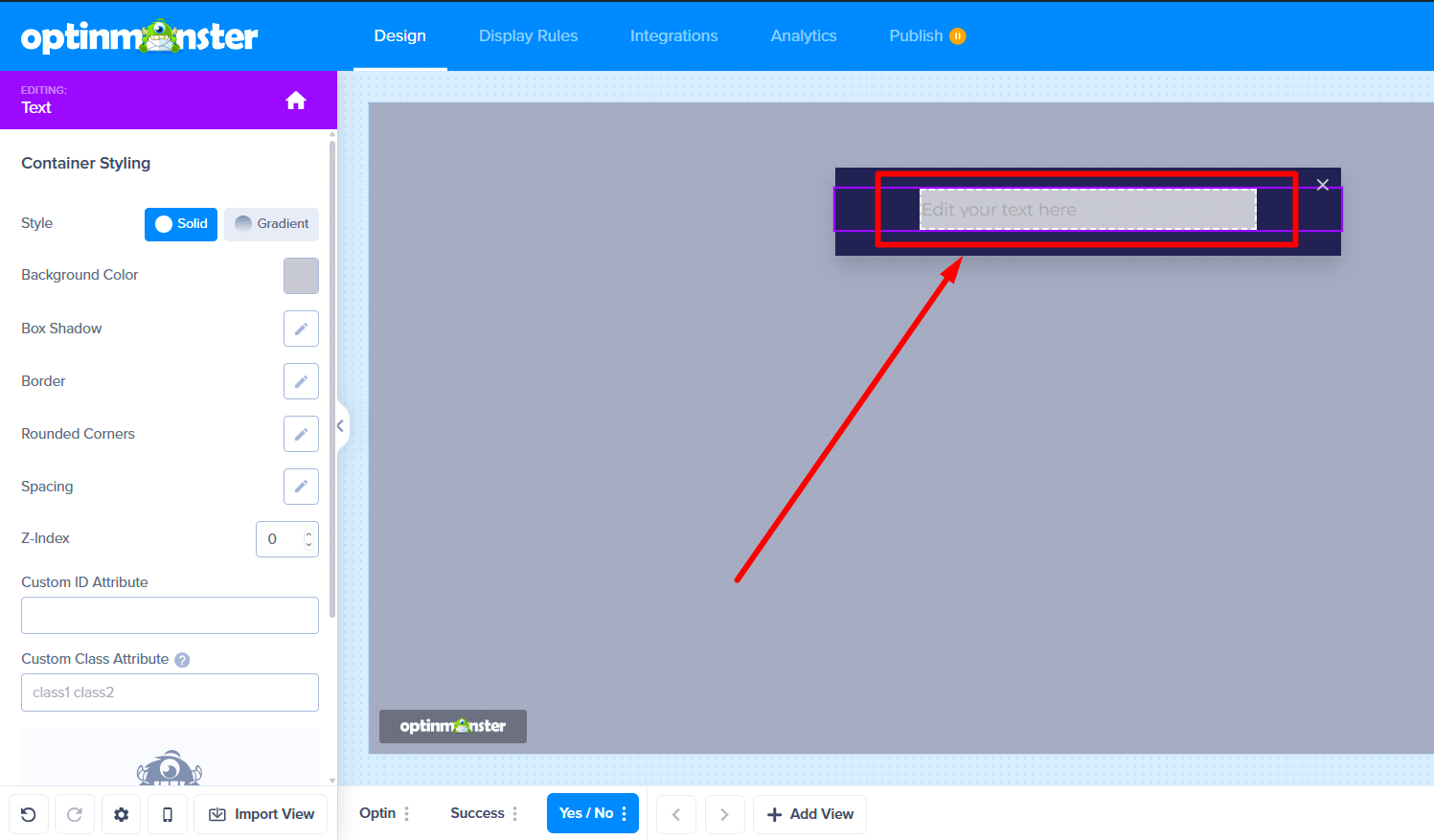
Task: Open the Display Rules tab
Action: coord(529,35)
